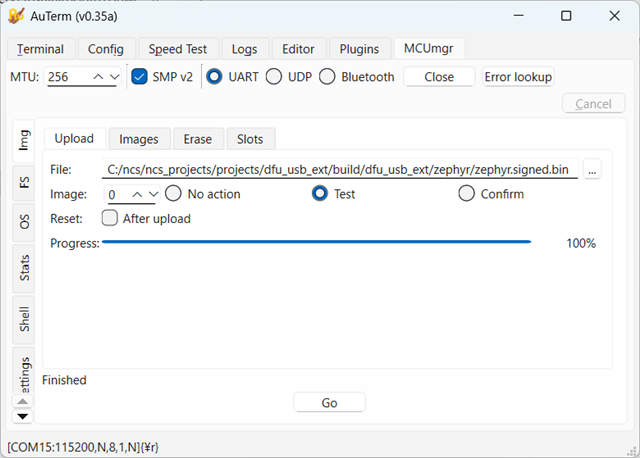640x458 pixels.
Task: Open the Error lookup dialog
Action: (x=518, y=77)
